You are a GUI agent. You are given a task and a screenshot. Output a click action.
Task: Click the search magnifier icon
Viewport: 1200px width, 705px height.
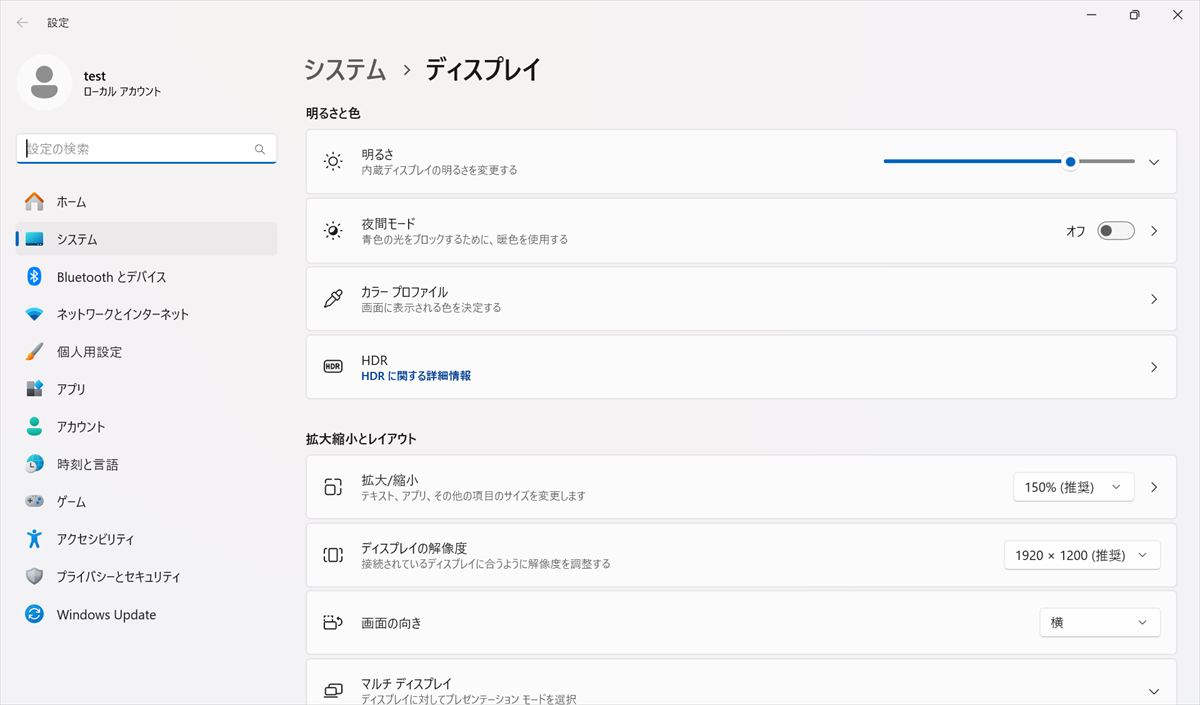260,149
